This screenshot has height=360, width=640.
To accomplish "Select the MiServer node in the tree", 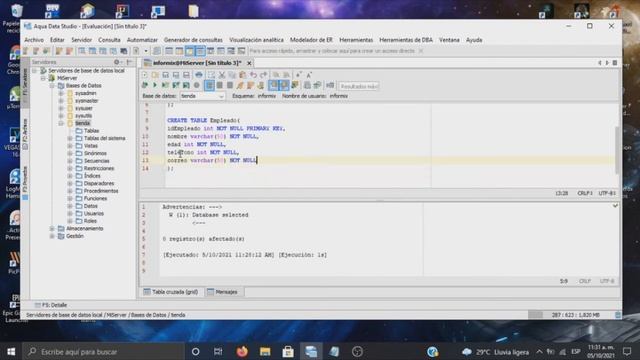I will (x=67, y=78).
